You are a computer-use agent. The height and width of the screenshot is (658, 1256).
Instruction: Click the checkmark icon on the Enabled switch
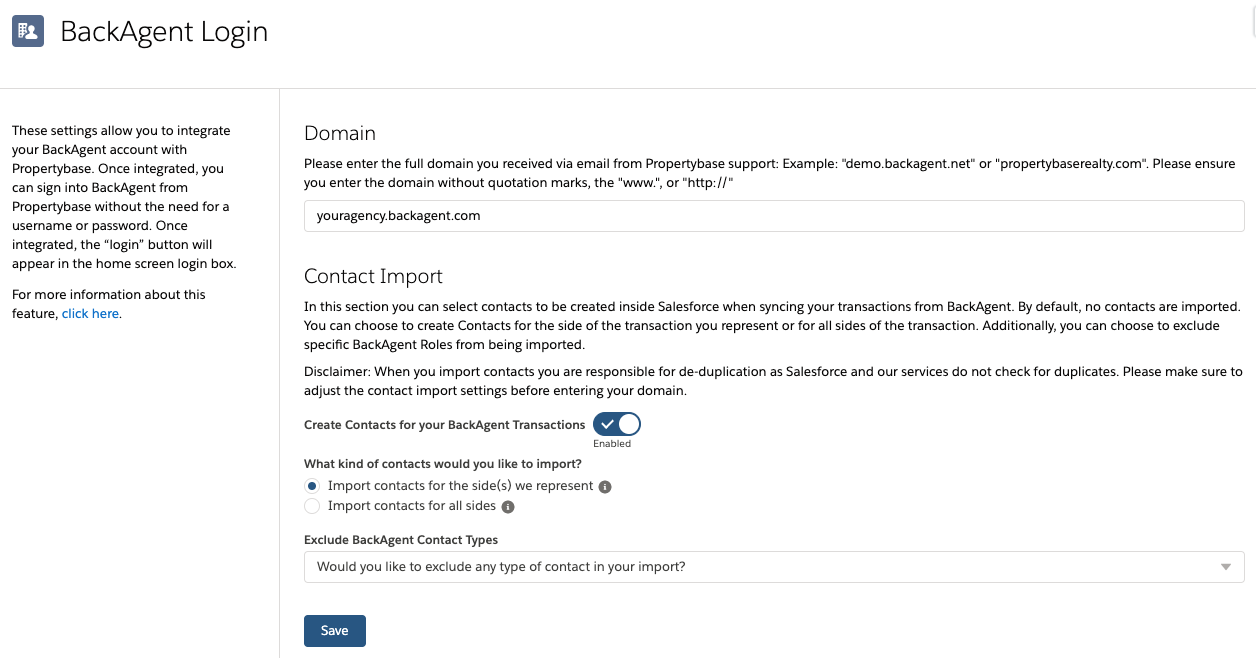tap(608, 424)
